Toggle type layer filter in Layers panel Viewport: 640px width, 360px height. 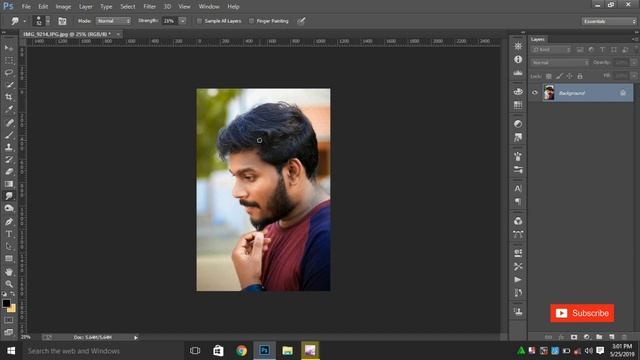[602, 50]
